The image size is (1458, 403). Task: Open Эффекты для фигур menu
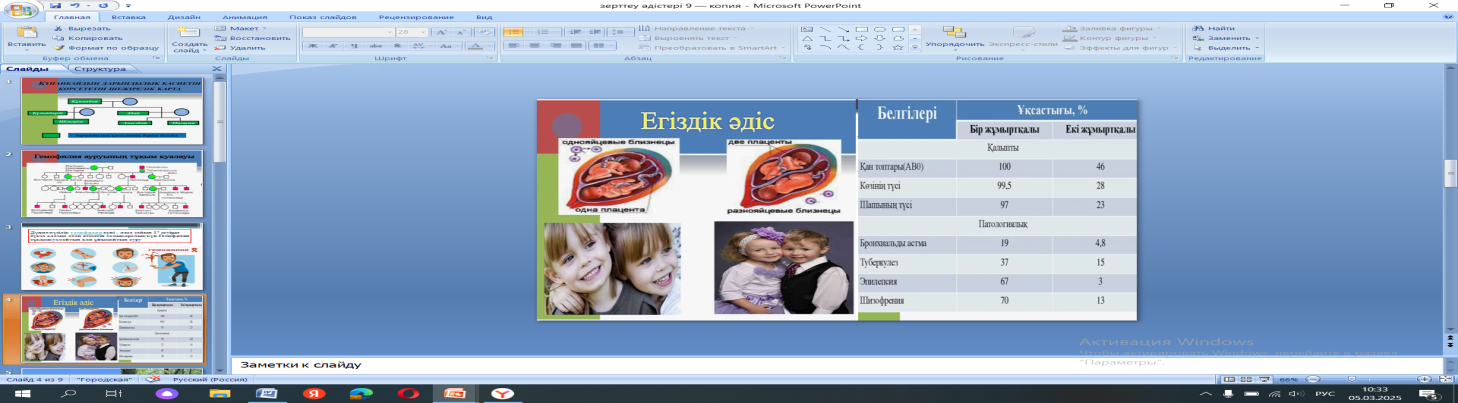(1118, 47)
